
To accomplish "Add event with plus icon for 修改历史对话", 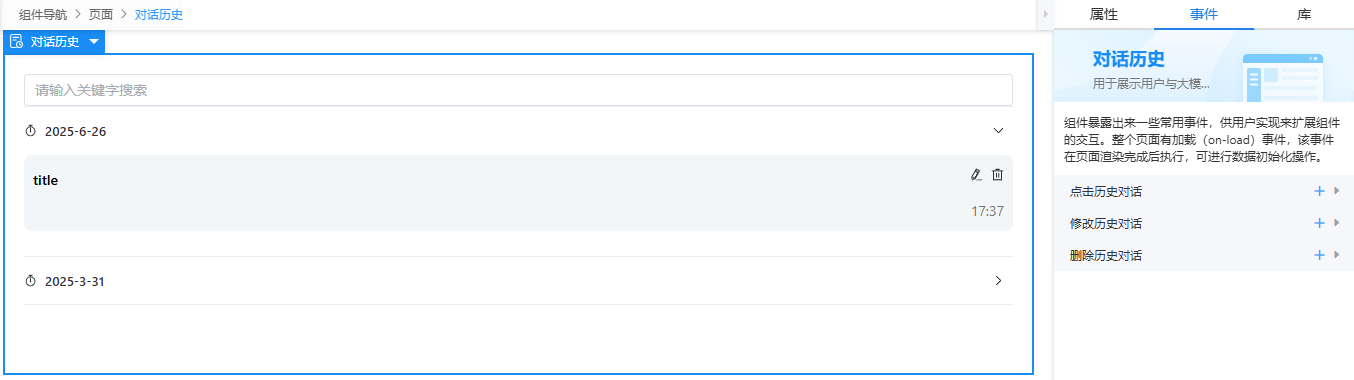I will click(x=1319, y=223).
